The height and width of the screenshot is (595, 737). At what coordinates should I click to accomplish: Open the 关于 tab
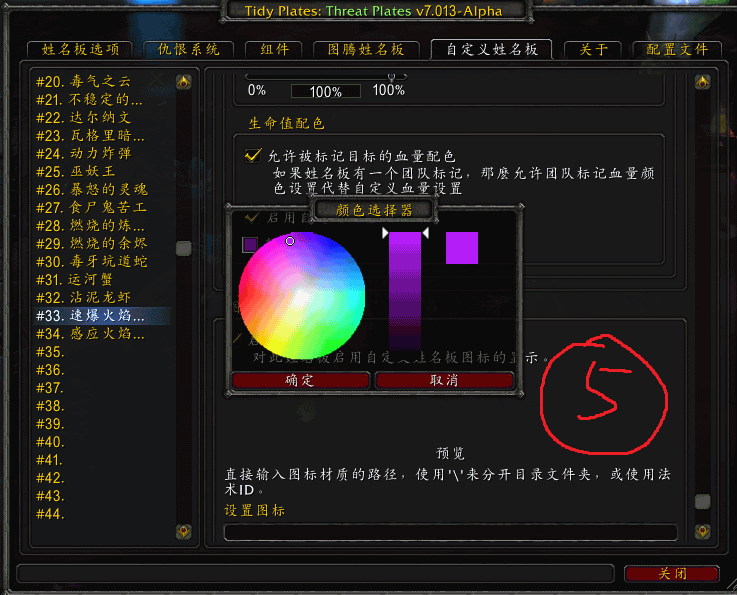[593, 50]
